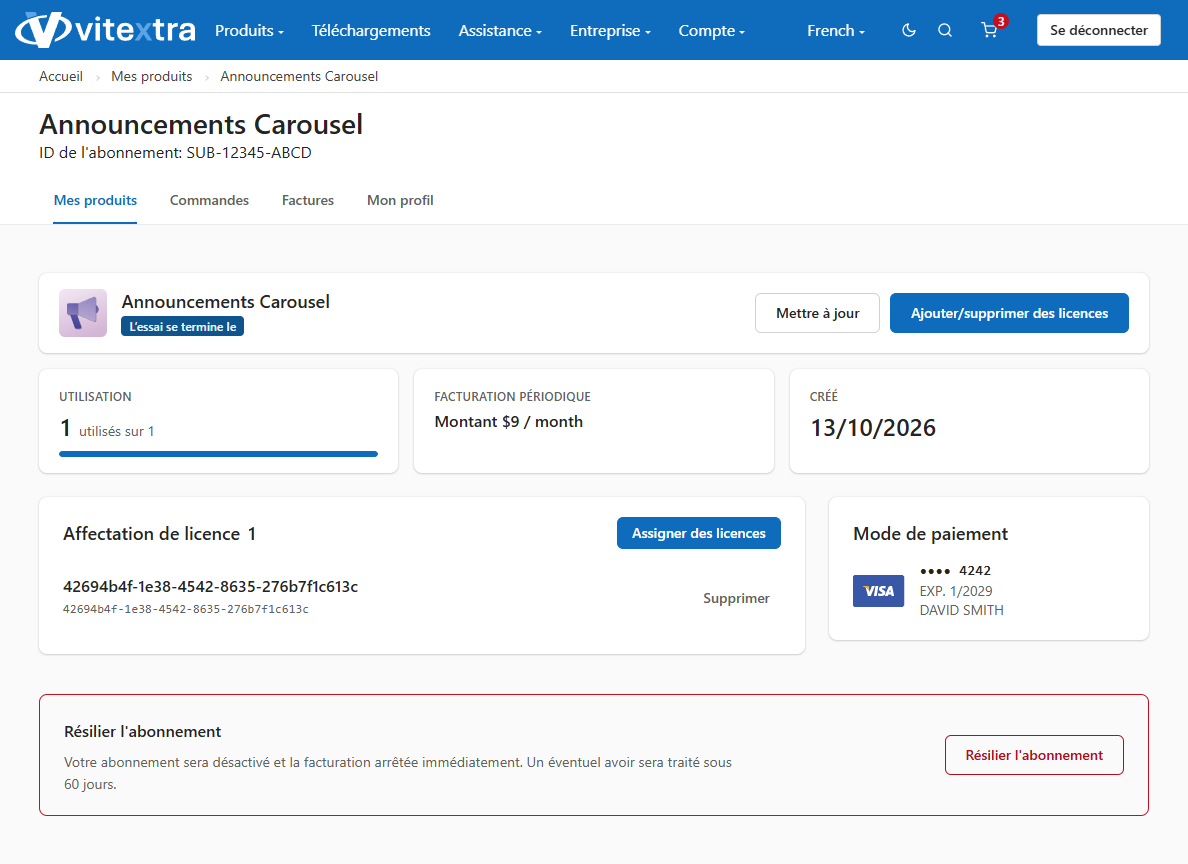Click the Affectation de licence heading
The image size is (1188, 864).
point(159,534)
